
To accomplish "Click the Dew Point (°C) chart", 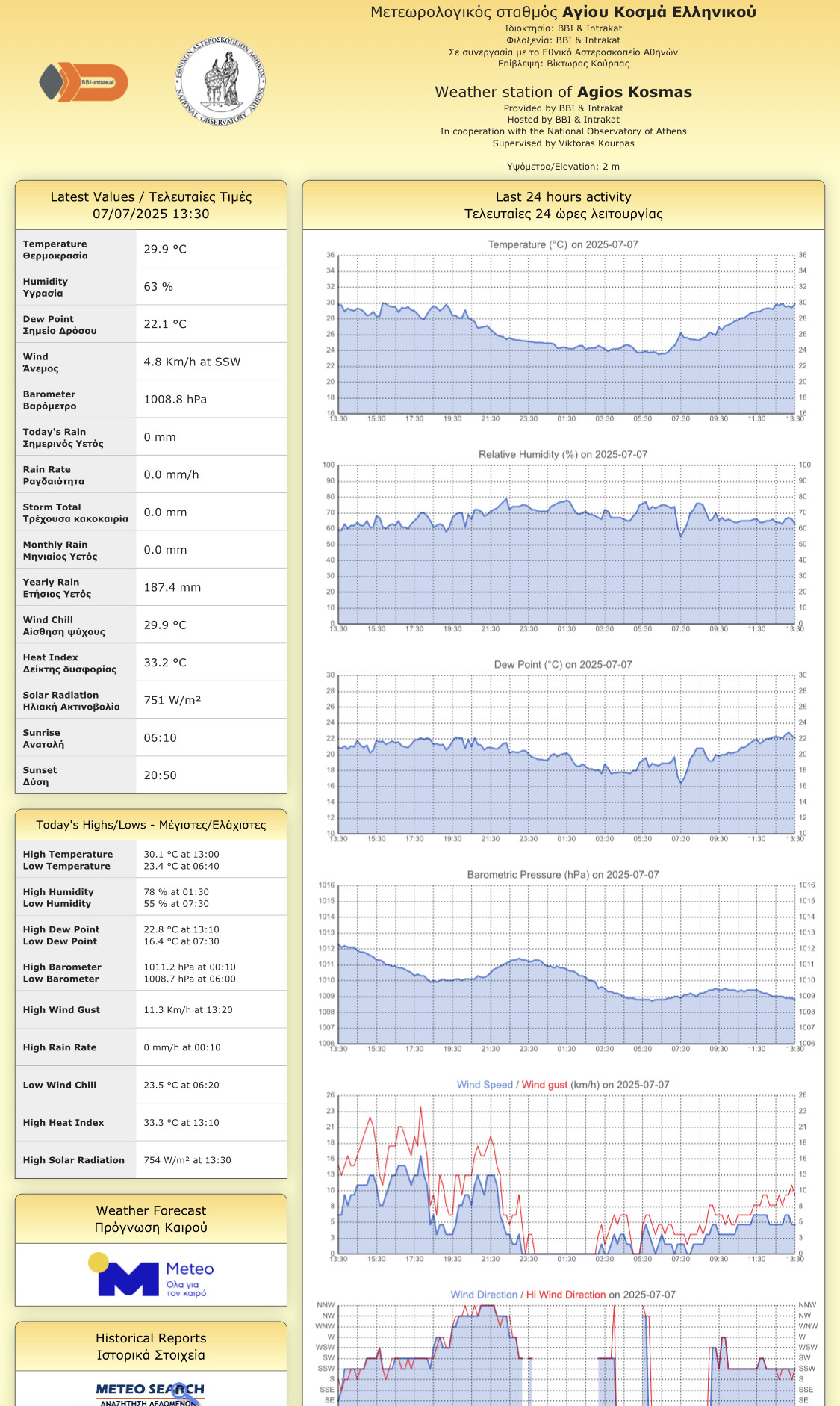I will coord(566,755).
